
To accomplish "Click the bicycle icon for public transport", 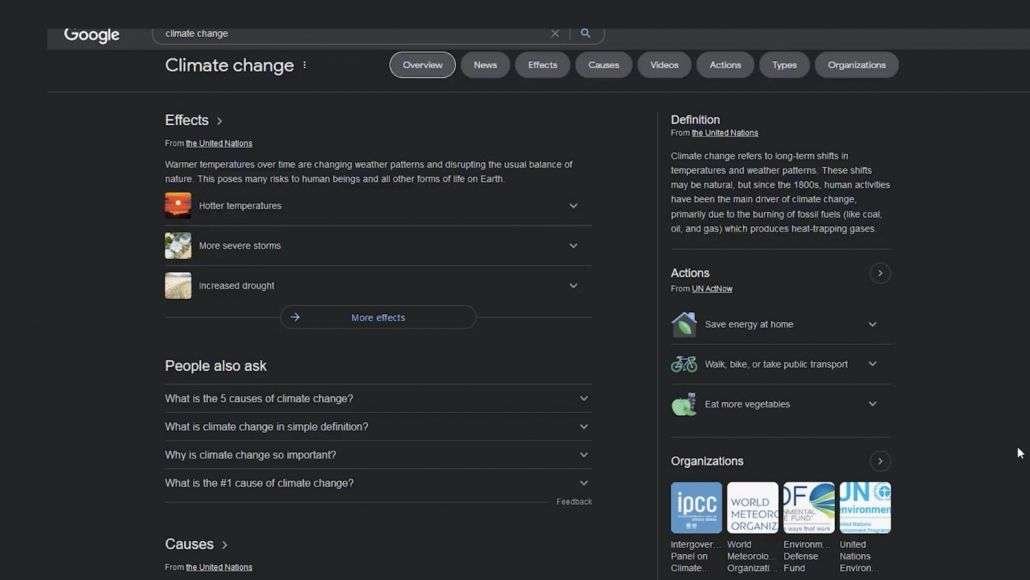I will tap(684, 364).
